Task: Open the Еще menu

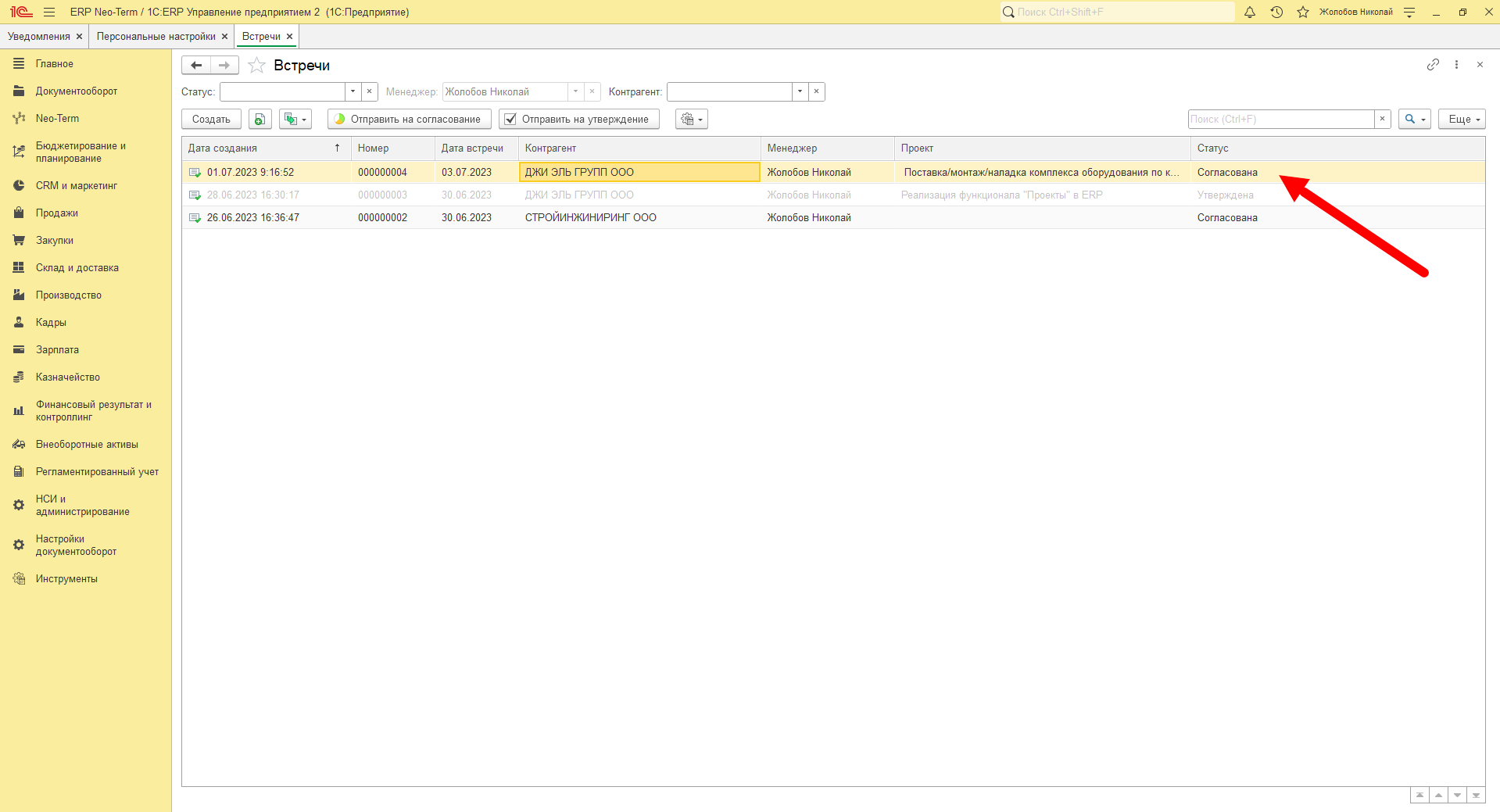Action: [x=1462, y=119]
